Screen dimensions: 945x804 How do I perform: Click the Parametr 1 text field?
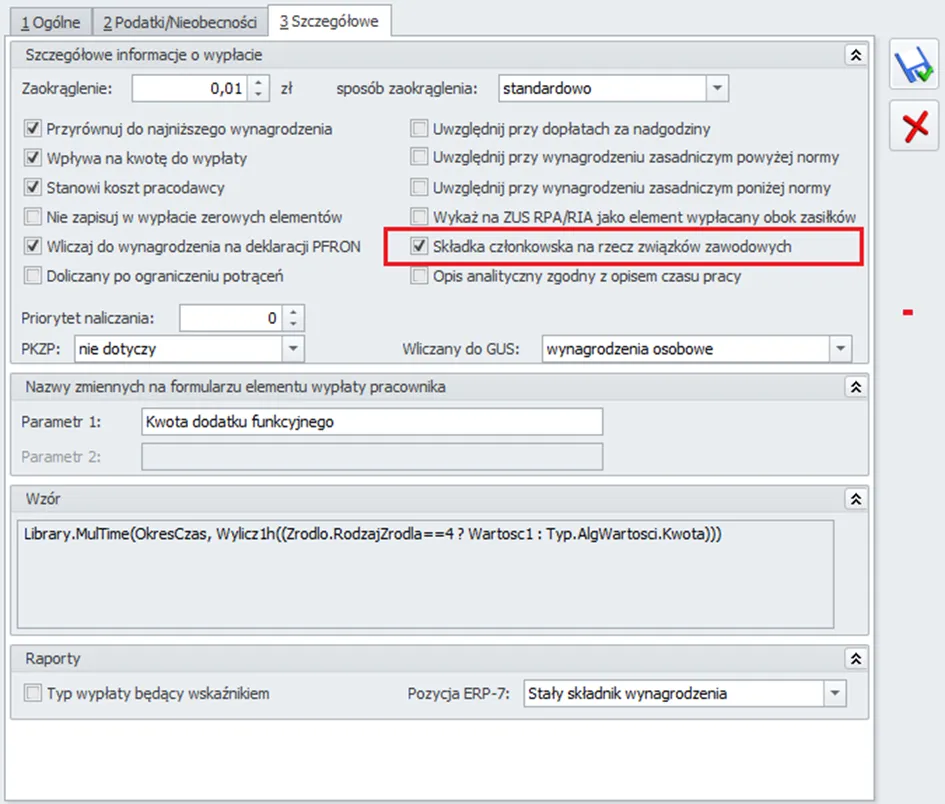click(372, 422)
